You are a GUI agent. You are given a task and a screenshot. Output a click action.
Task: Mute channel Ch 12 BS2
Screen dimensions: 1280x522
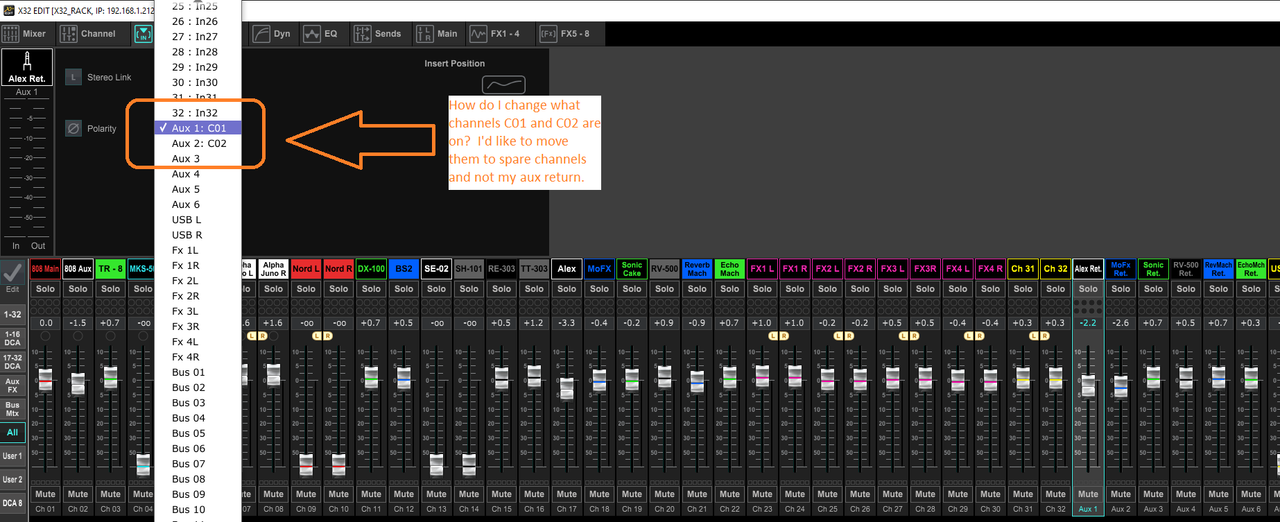coord(404,494)
